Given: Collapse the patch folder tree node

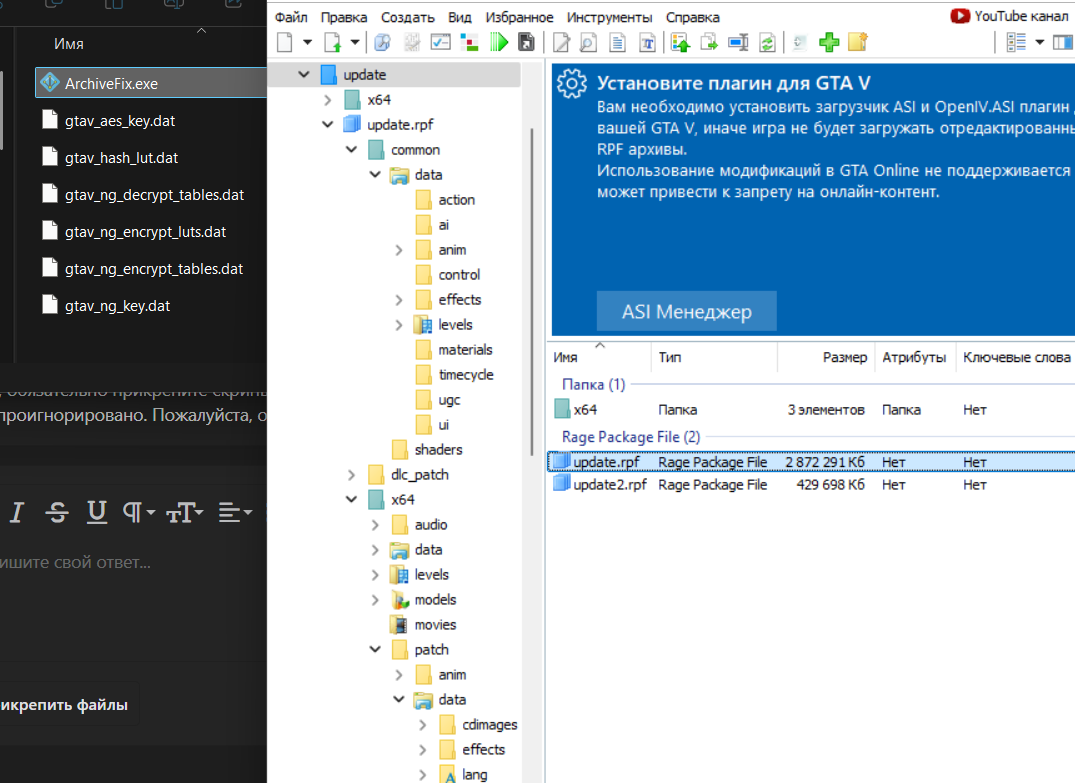Looking at the screenshot, I should coord(375,649).
